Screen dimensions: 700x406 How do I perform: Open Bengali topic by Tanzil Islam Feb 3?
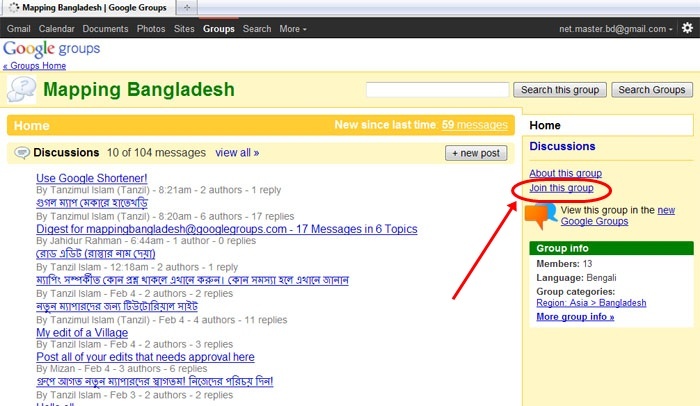(x=154, y=381)
